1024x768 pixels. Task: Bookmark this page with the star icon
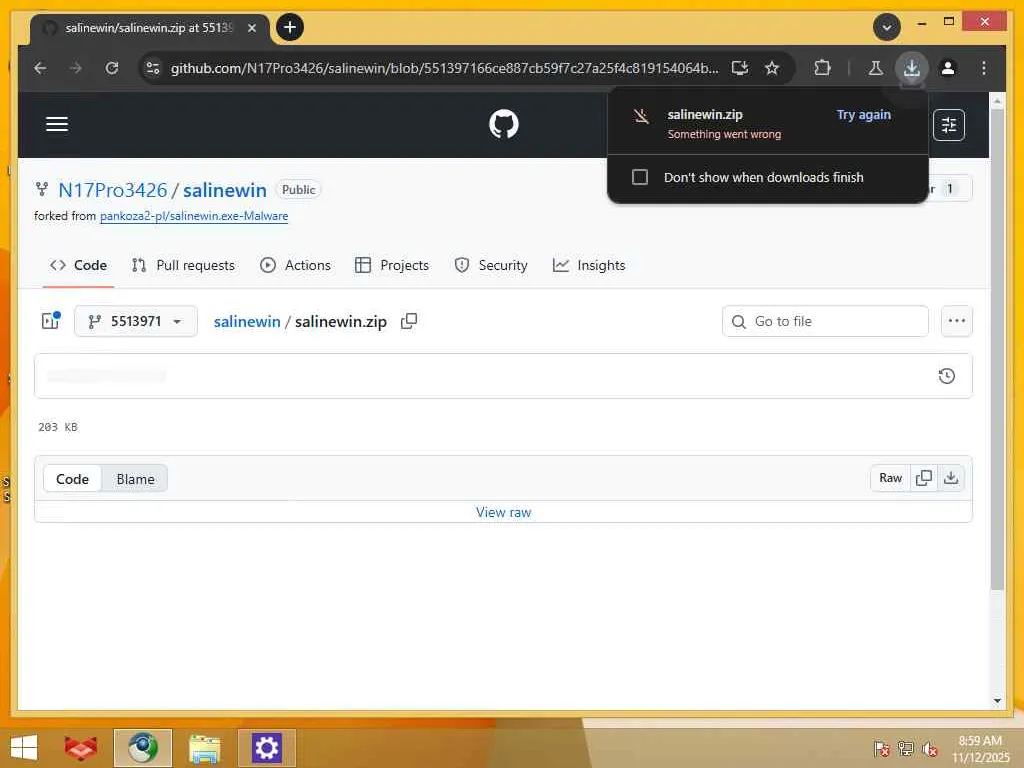pyautogui.click(x=772, y=68)
